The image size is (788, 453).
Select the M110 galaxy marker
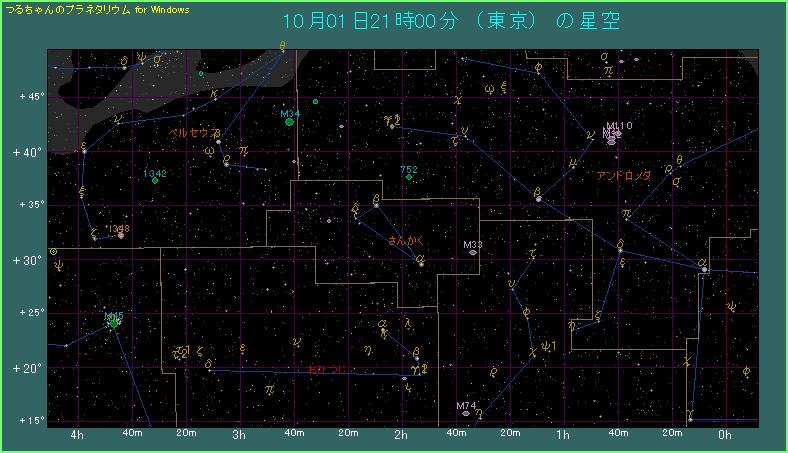tap(619, 133)
